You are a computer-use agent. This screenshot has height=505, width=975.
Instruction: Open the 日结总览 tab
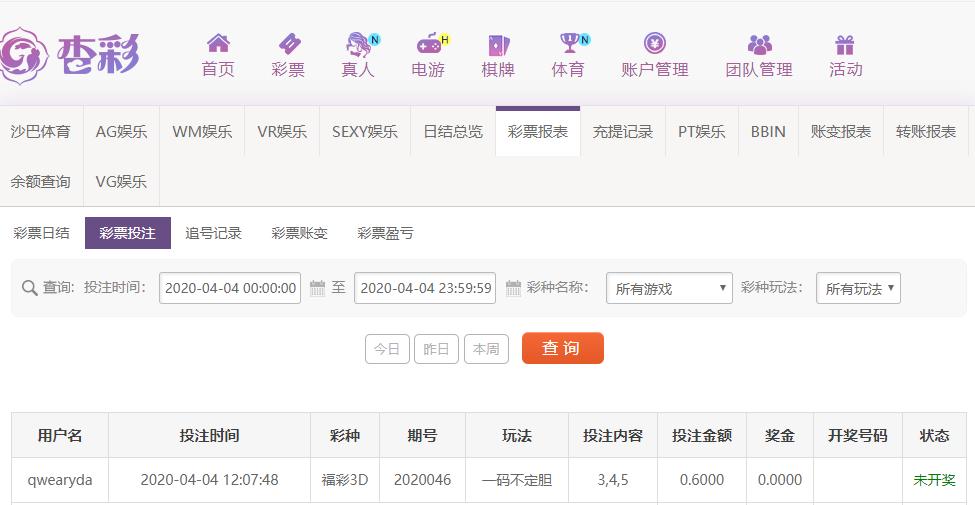[x=453, y=131]
